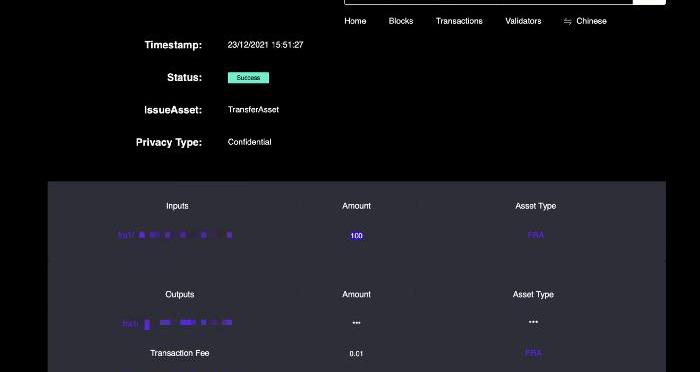700x372 pixels.
Task: Click the TransferAsset operation value
Action: pyautogui.click(x=253, y=109)
